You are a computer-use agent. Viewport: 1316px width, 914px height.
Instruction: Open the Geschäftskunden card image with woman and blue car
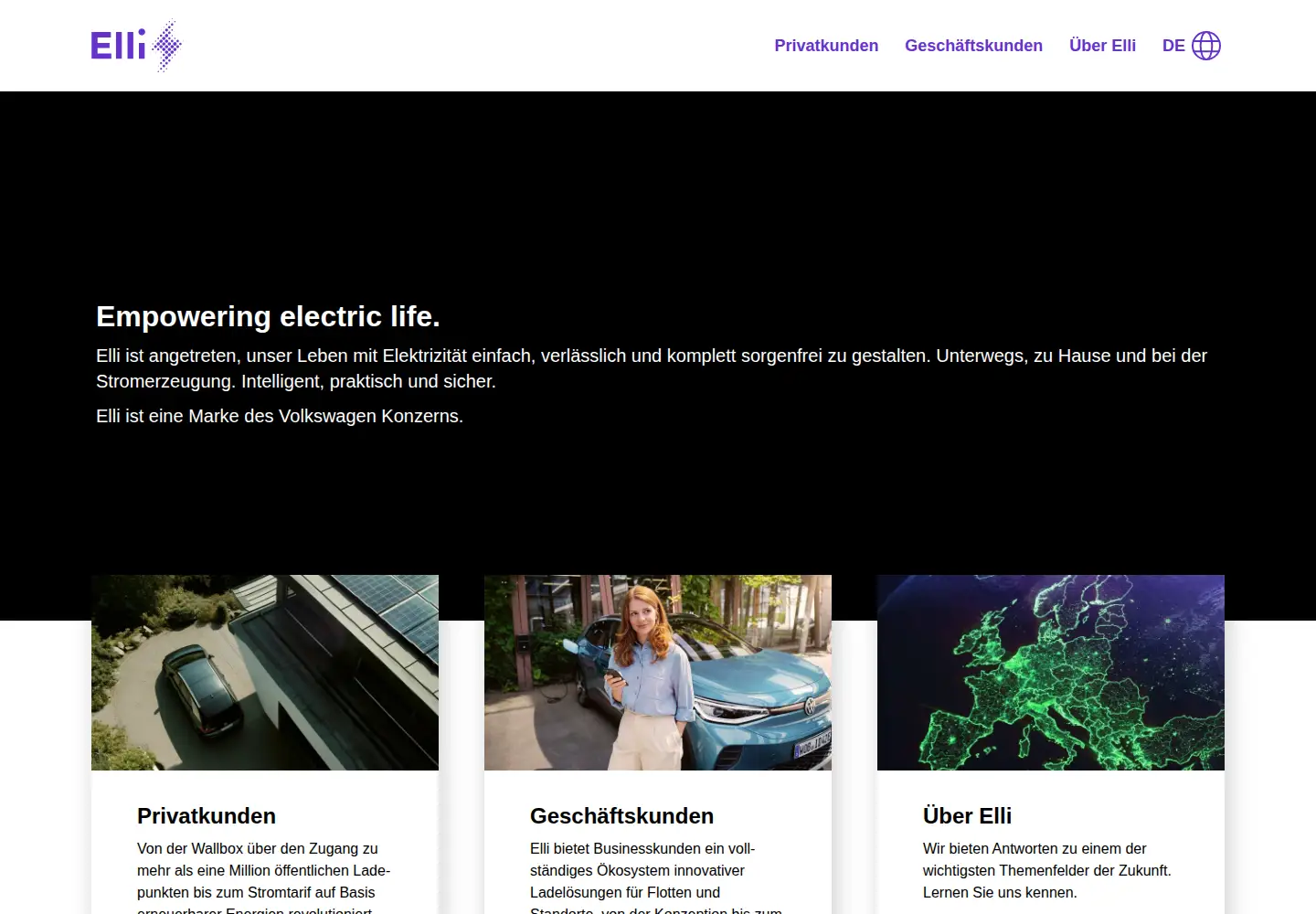(x=658, y=673)
